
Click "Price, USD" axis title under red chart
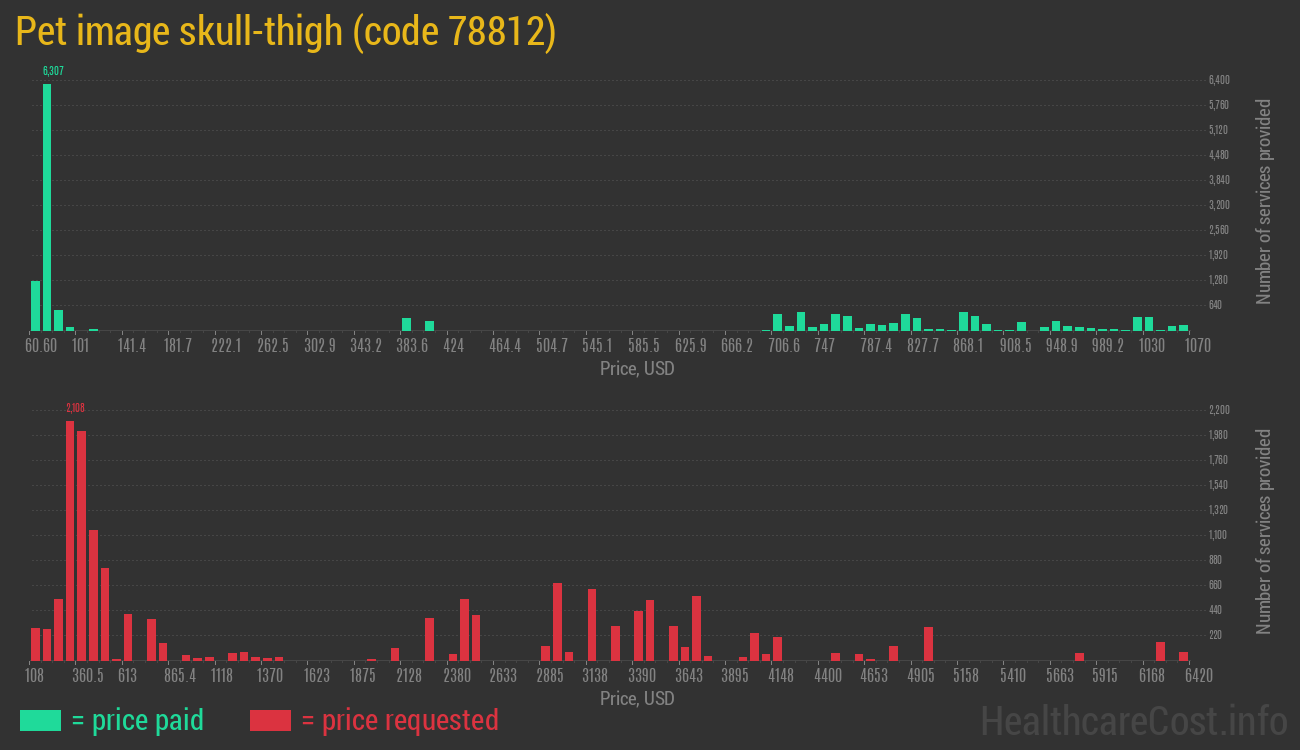[x=637, y=698]
